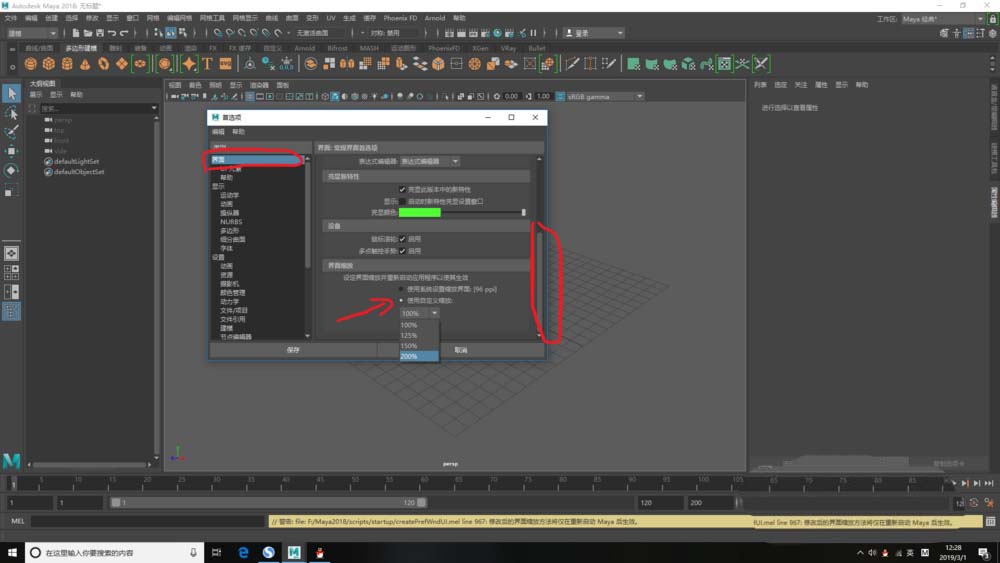This screenshot has width=1000, height=563.
Task: Click the Type tool T shelf icon
Action: [x=207, y=64]
